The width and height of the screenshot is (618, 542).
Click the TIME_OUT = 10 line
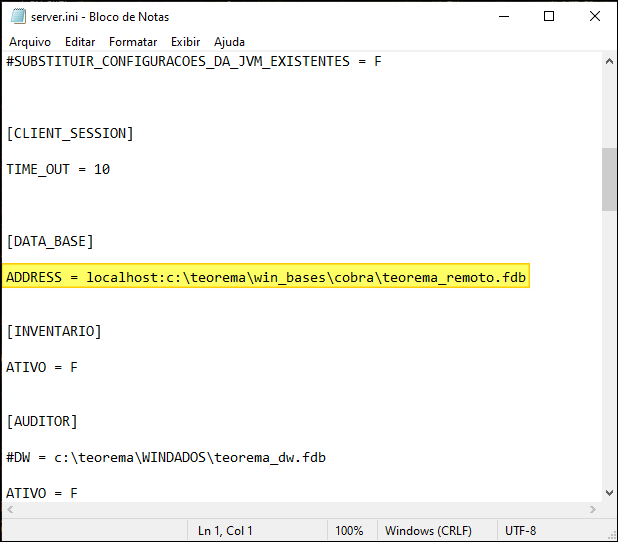[58, 169]
